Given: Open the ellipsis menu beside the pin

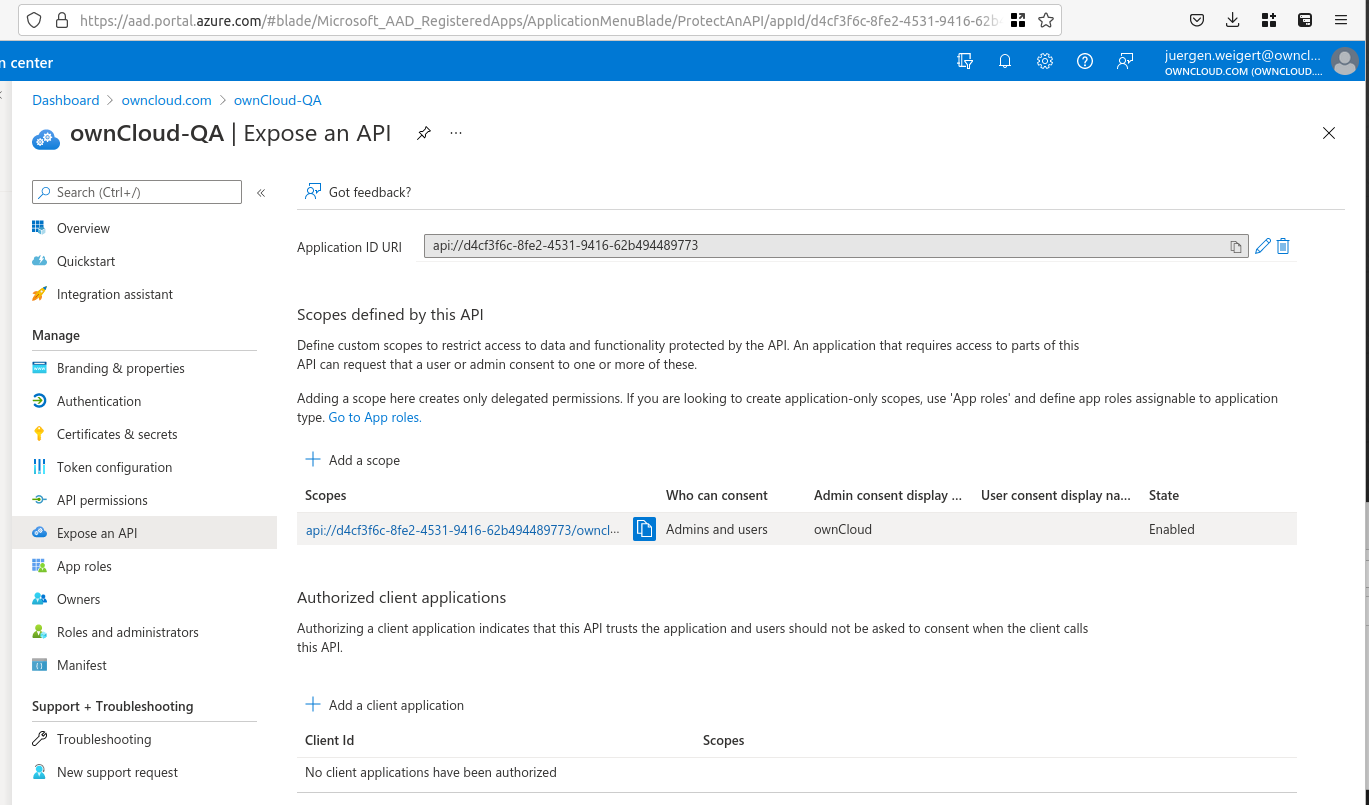Looking at the screenshot, I should [x=456, y=132].
